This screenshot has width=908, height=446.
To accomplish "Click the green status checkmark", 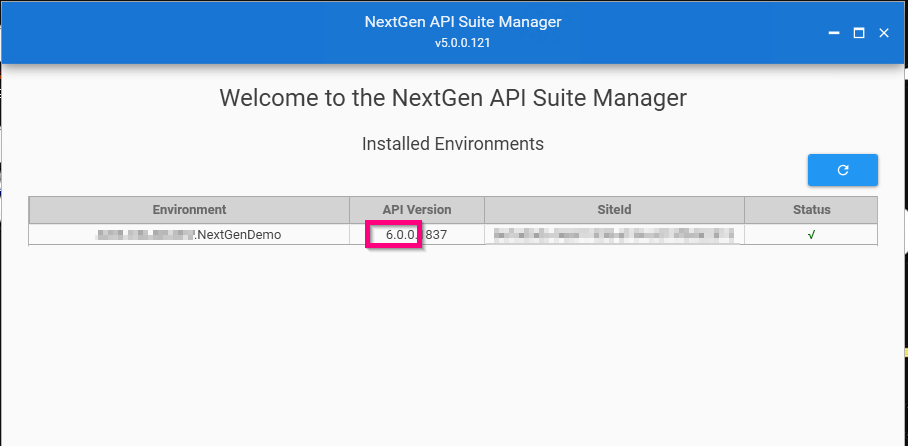I will pos(811,235).
